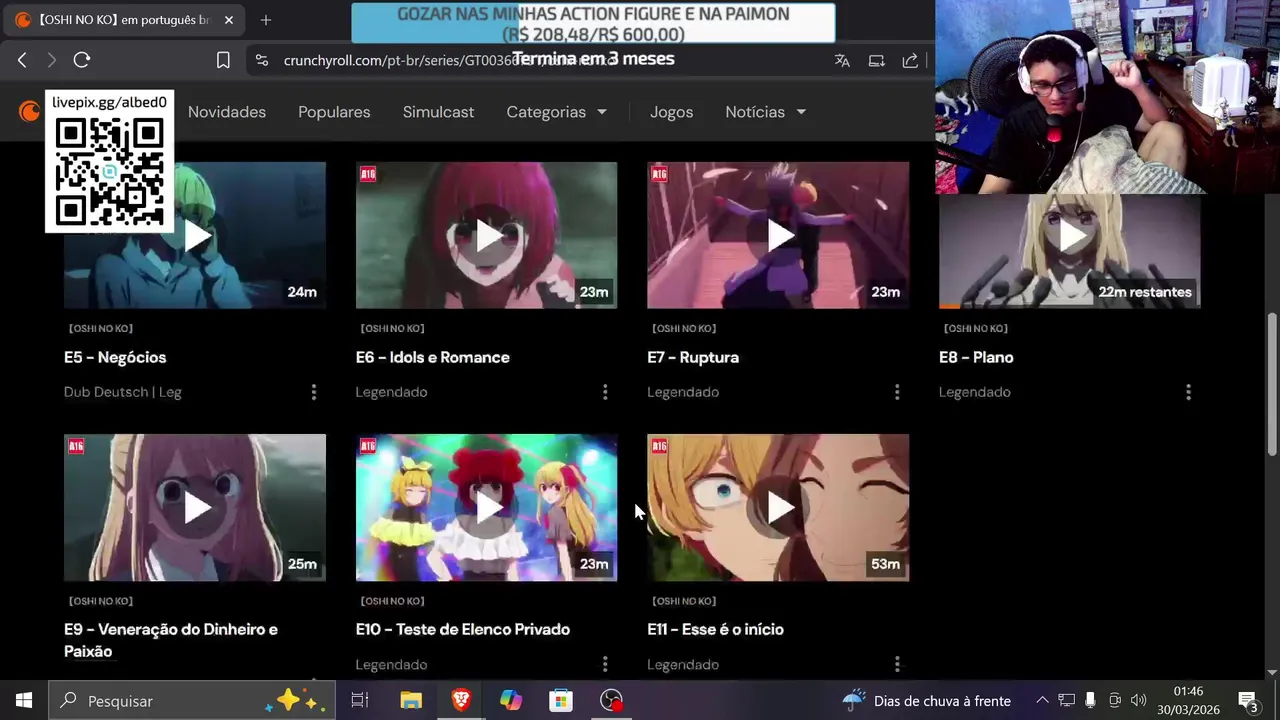
Task: Open episode title E11 – Esse é o início
Action: (x=715, y=629)
